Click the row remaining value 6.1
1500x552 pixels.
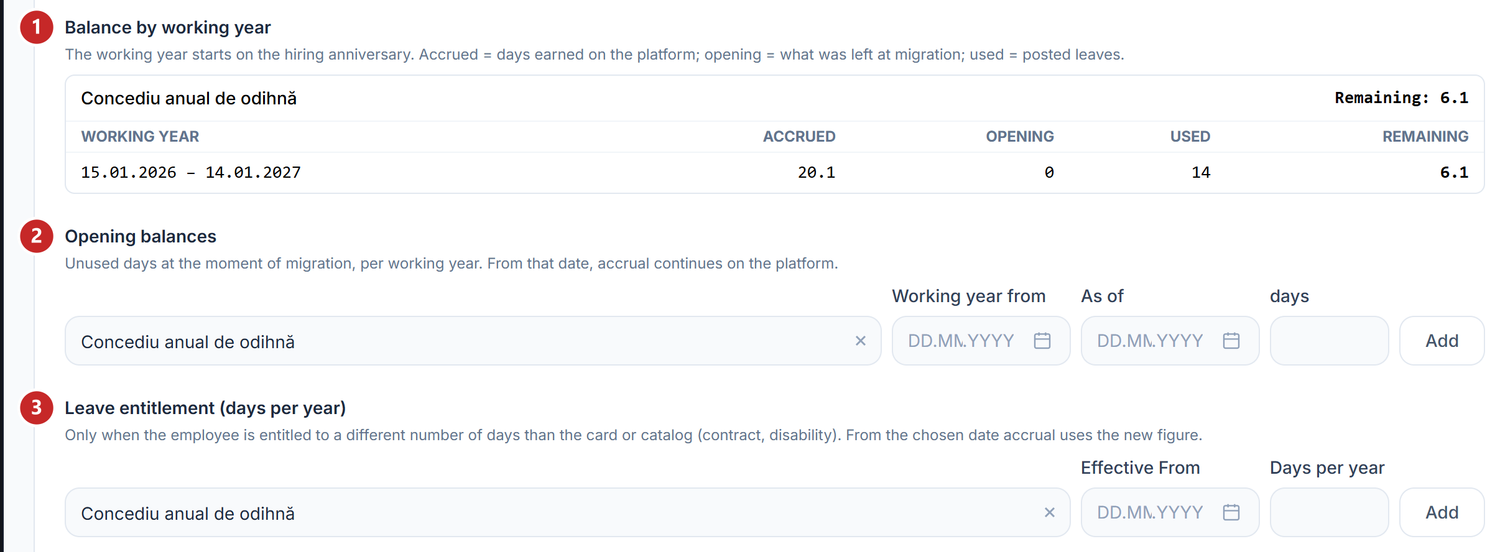tap(1454, 172)
